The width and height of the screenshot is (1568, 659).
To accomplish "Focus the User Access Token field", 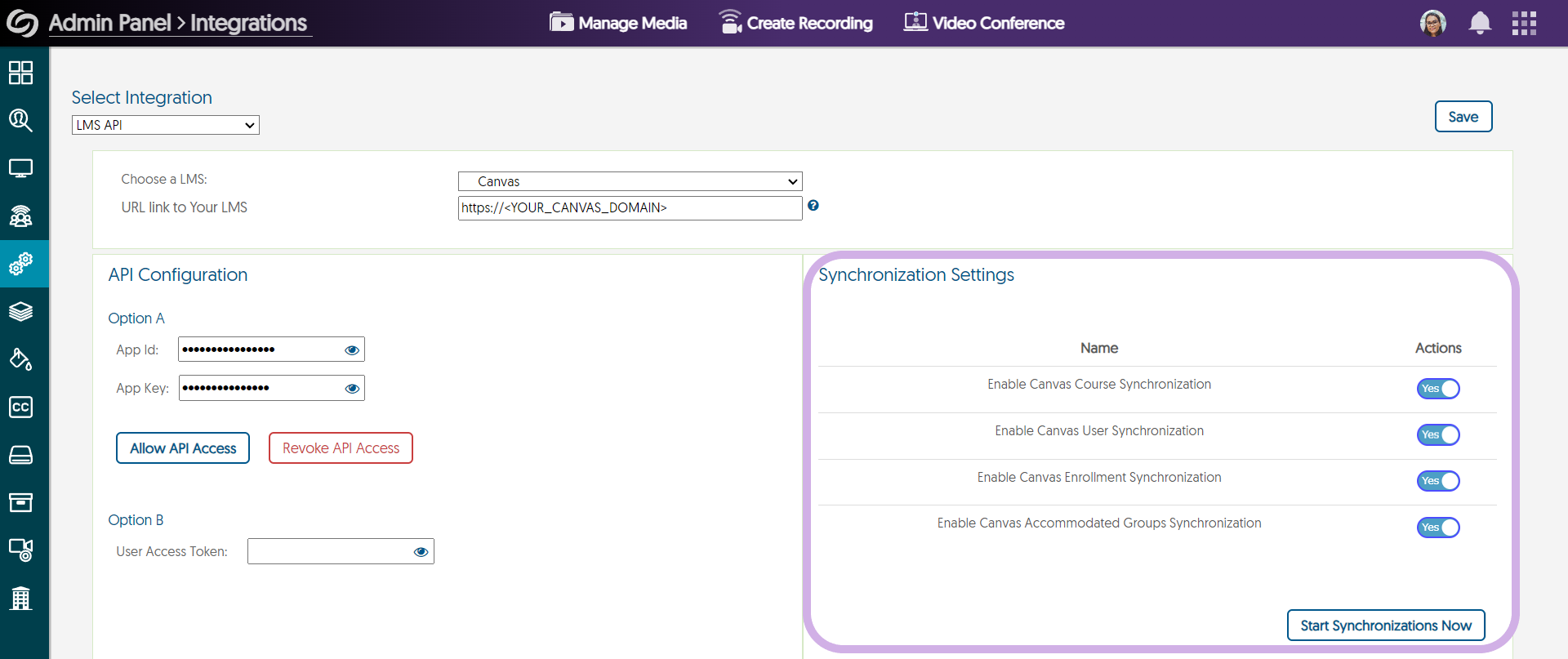I will (341, 551).
